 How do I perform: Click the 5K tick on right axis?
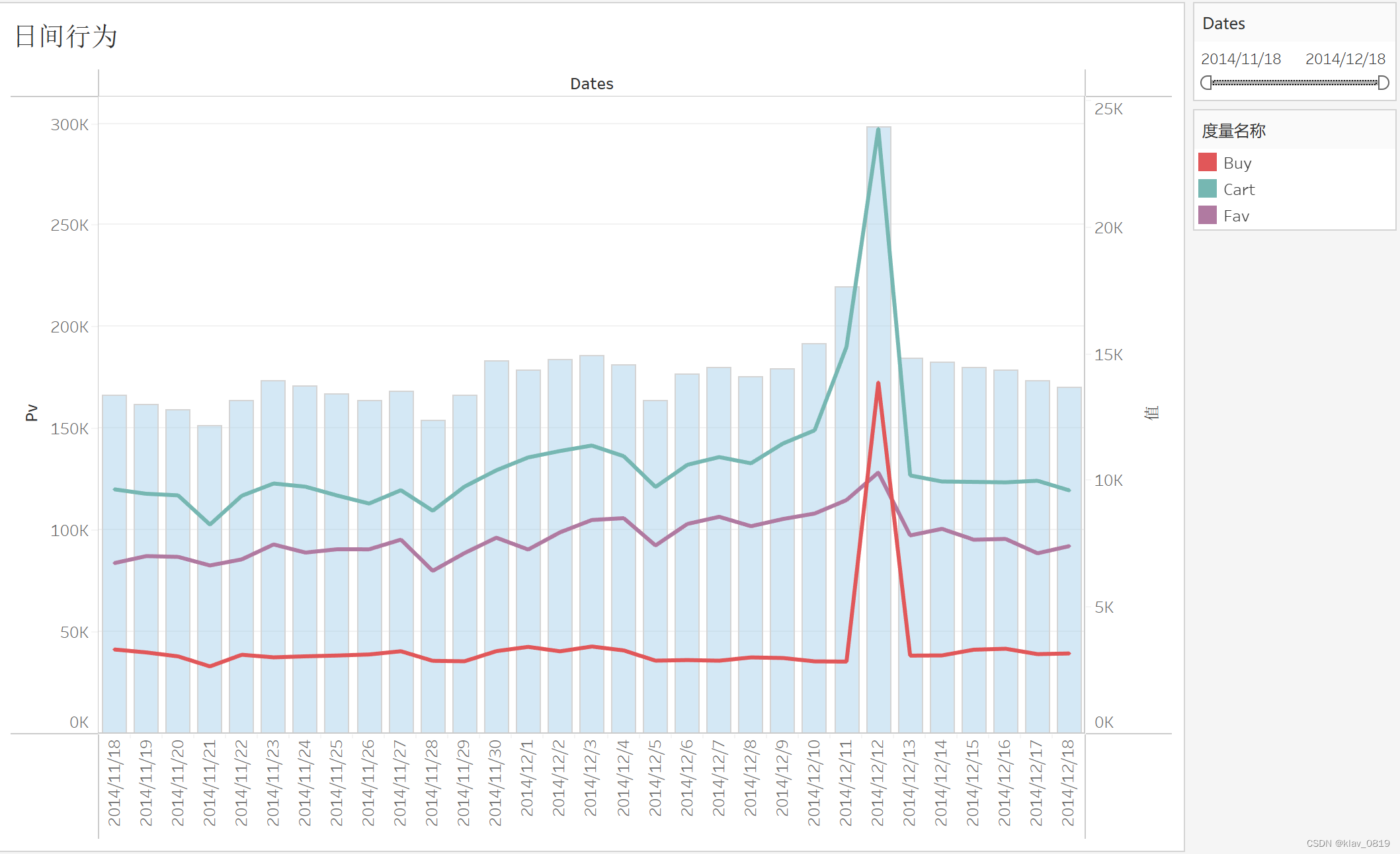coord(1104,607)
